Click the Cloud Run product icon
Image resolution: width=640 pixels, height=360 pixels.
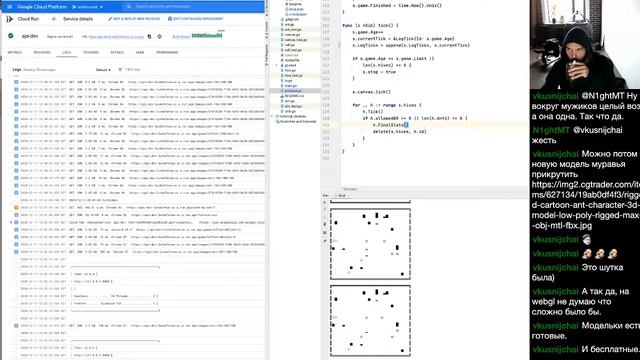point(9,19)
